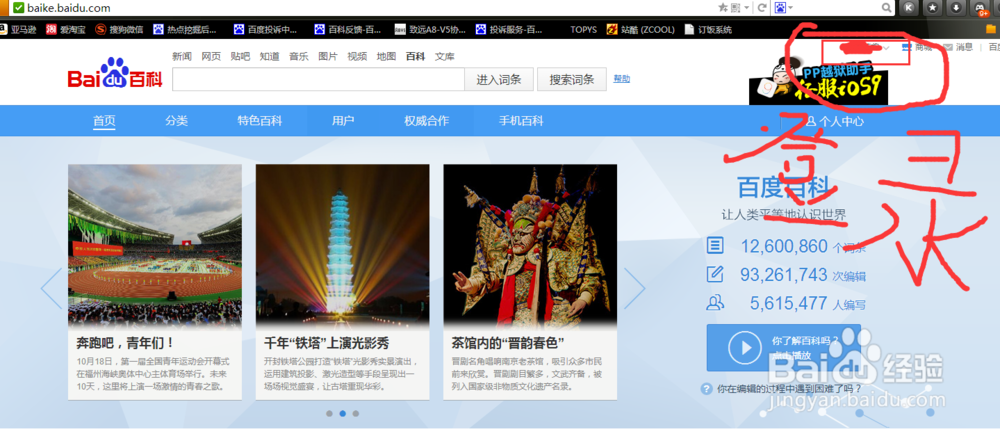Open the 投诉服务 bookmark
Viewport: 1000px width, 434px height.
[x=510, y=29]
